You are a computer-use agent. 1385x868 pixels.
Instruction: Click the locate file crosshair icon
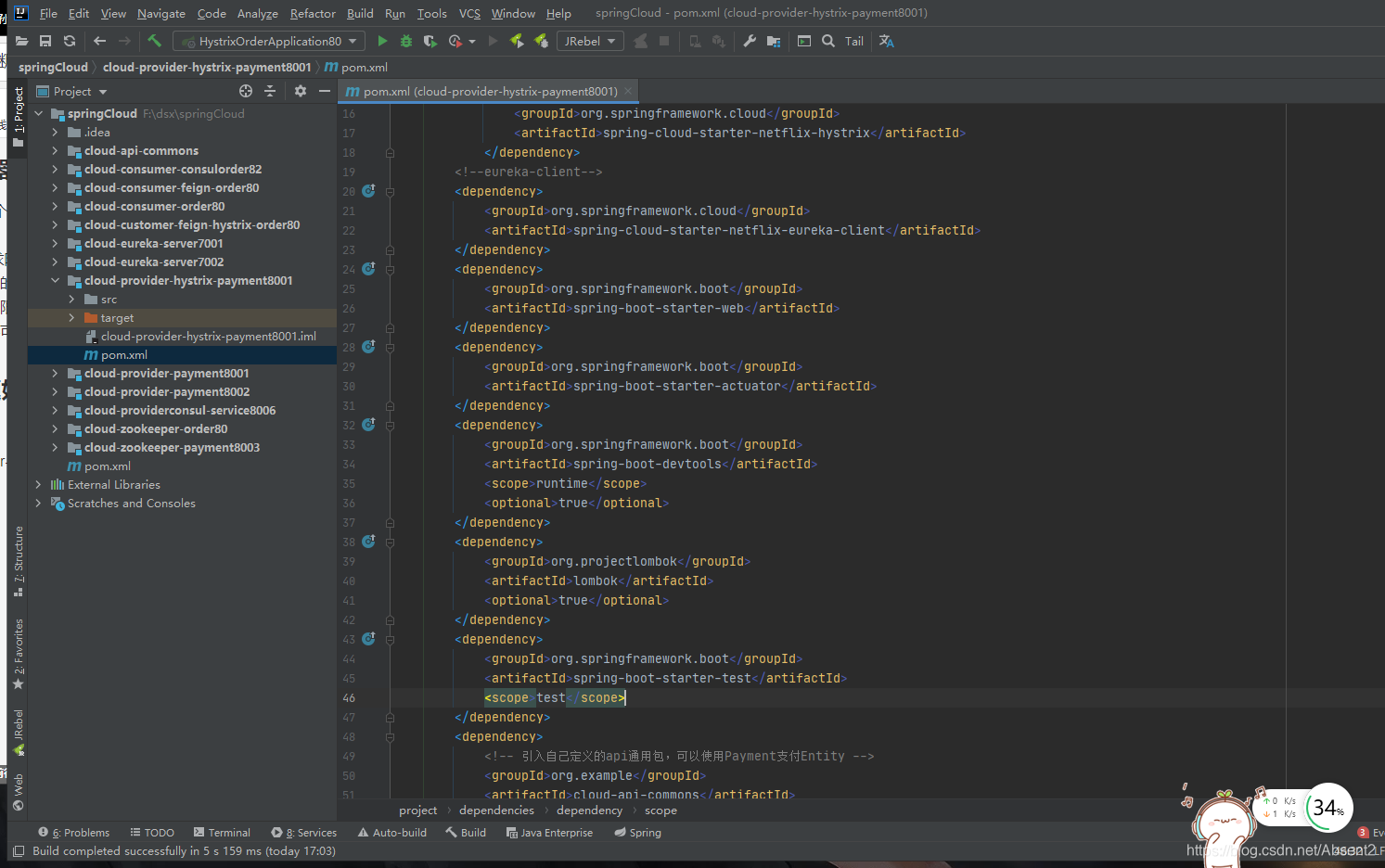click(x=246, y=91)
